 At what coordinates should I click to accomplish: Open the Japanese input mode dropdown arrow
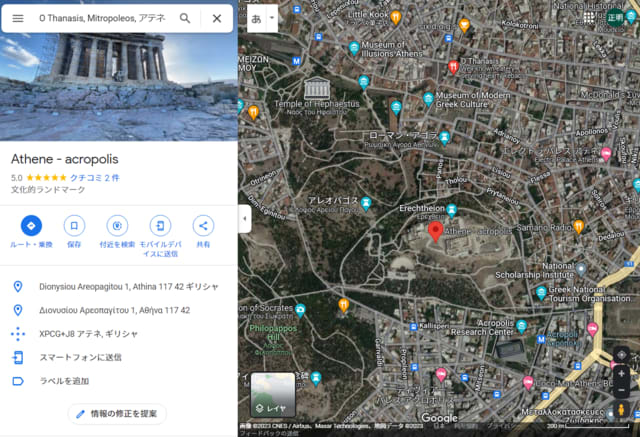pos(272,18)
